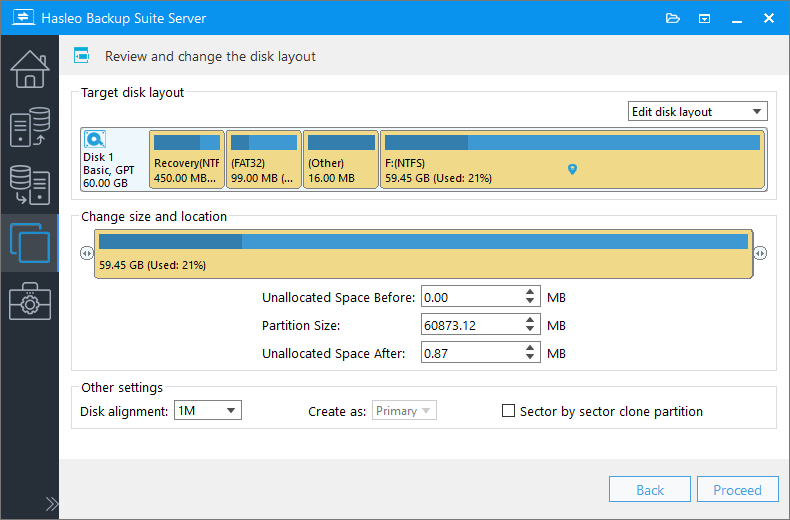The width and height of the screenshot is (790, 520).
Task: Increase Partition Size value
Action: [530, 320]
